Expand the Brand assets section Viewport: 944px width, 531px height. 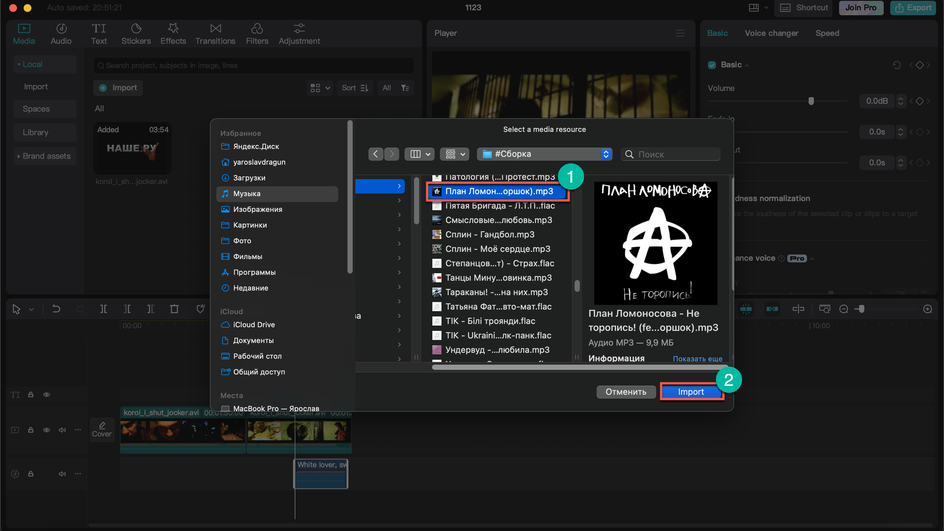coord(45,156)
